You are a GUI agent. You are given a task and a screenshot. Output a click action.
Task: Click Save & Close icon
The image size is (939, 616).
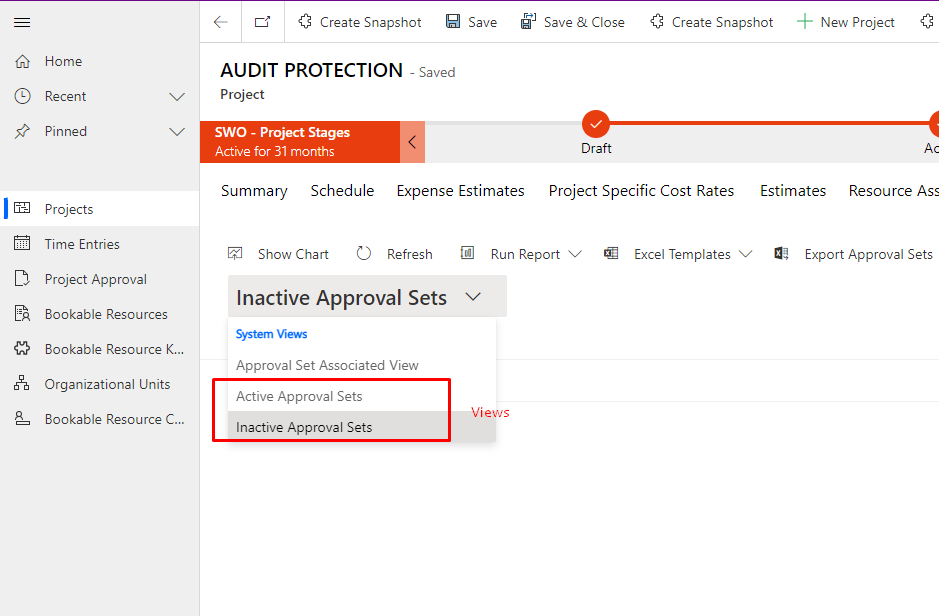point(529,22)
